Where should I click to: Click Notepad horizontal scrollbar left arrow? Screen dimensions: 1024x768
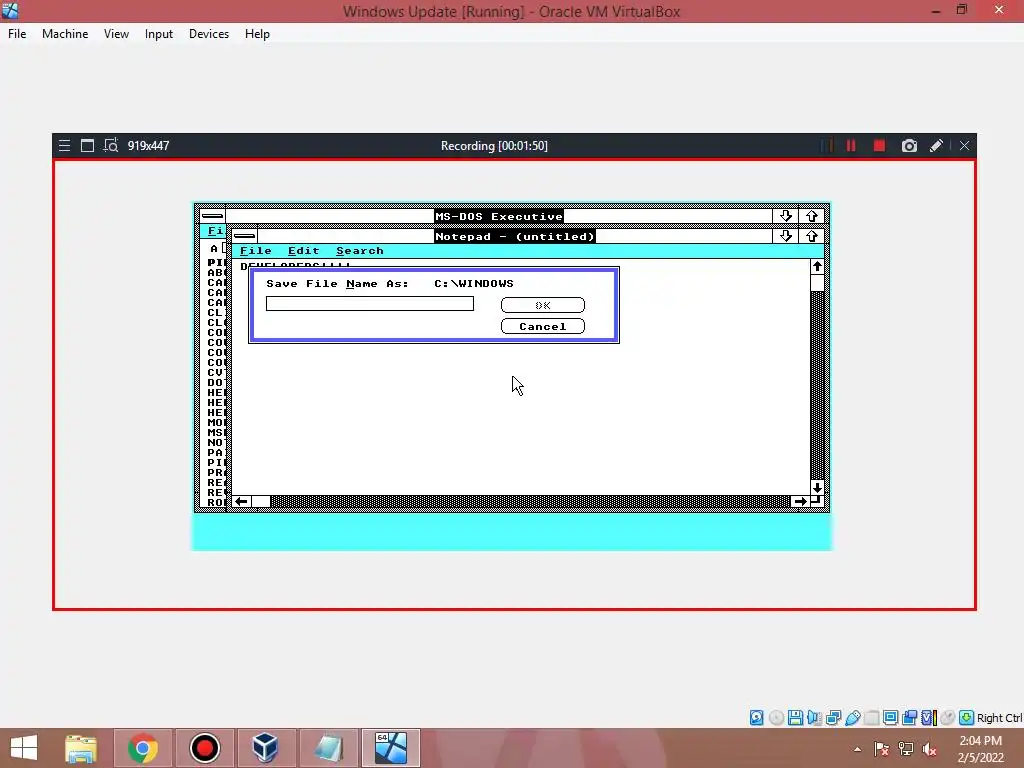pyautogui.click(x=241, y=502)
